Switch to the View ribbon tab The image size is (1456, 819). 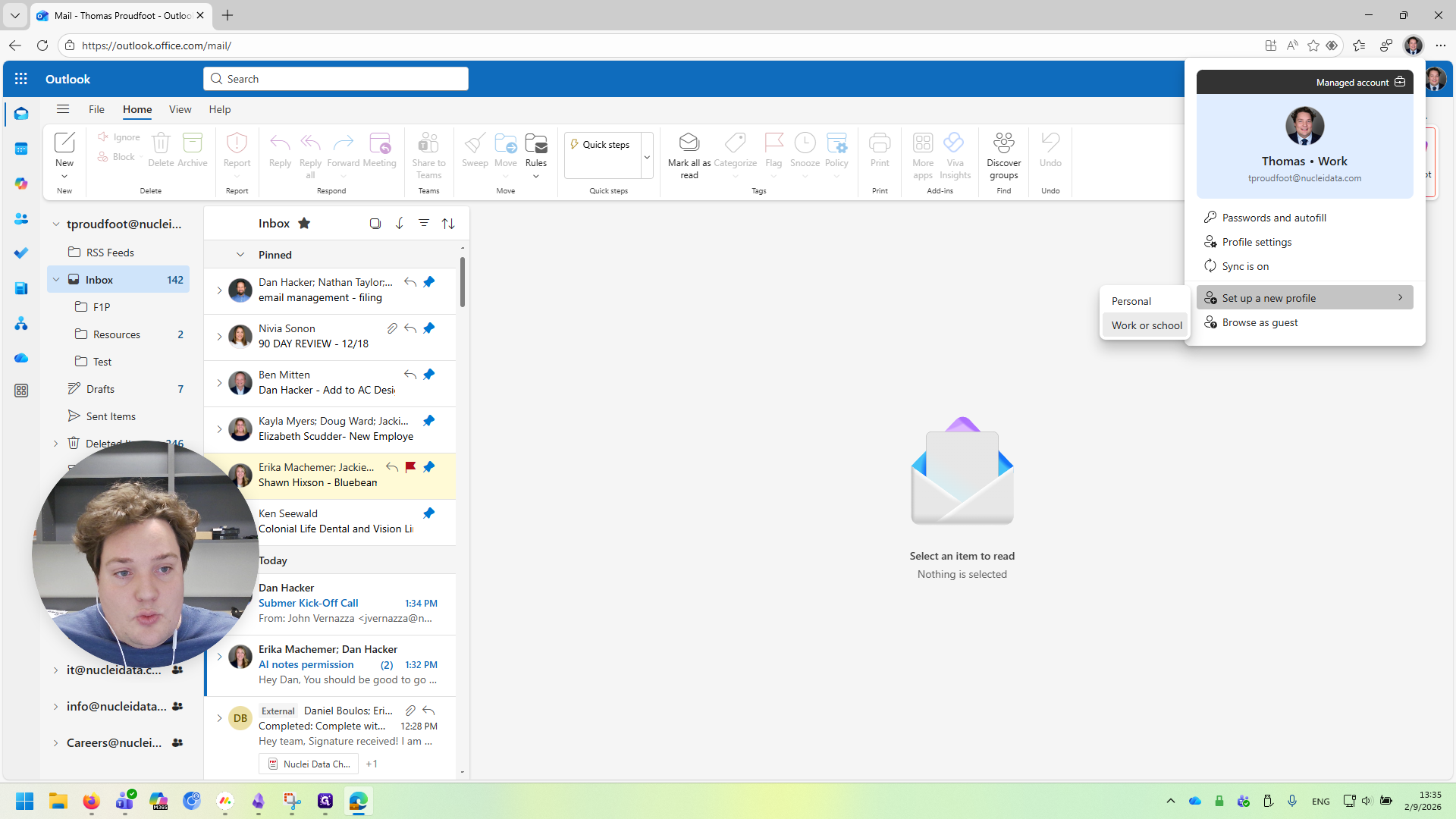click(x=180, y=109)
